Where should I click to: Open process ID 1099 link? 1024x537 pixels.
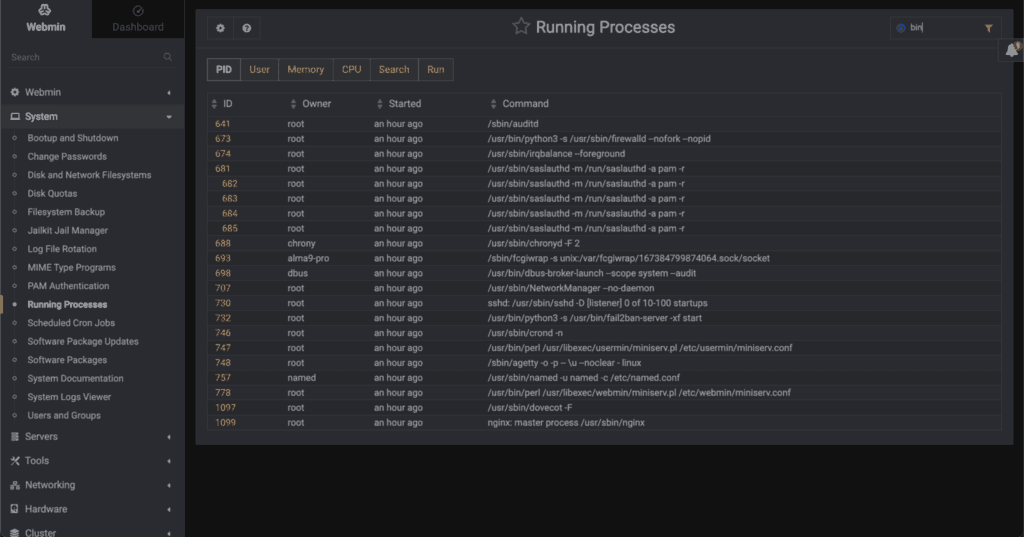(x=225, y=423)
